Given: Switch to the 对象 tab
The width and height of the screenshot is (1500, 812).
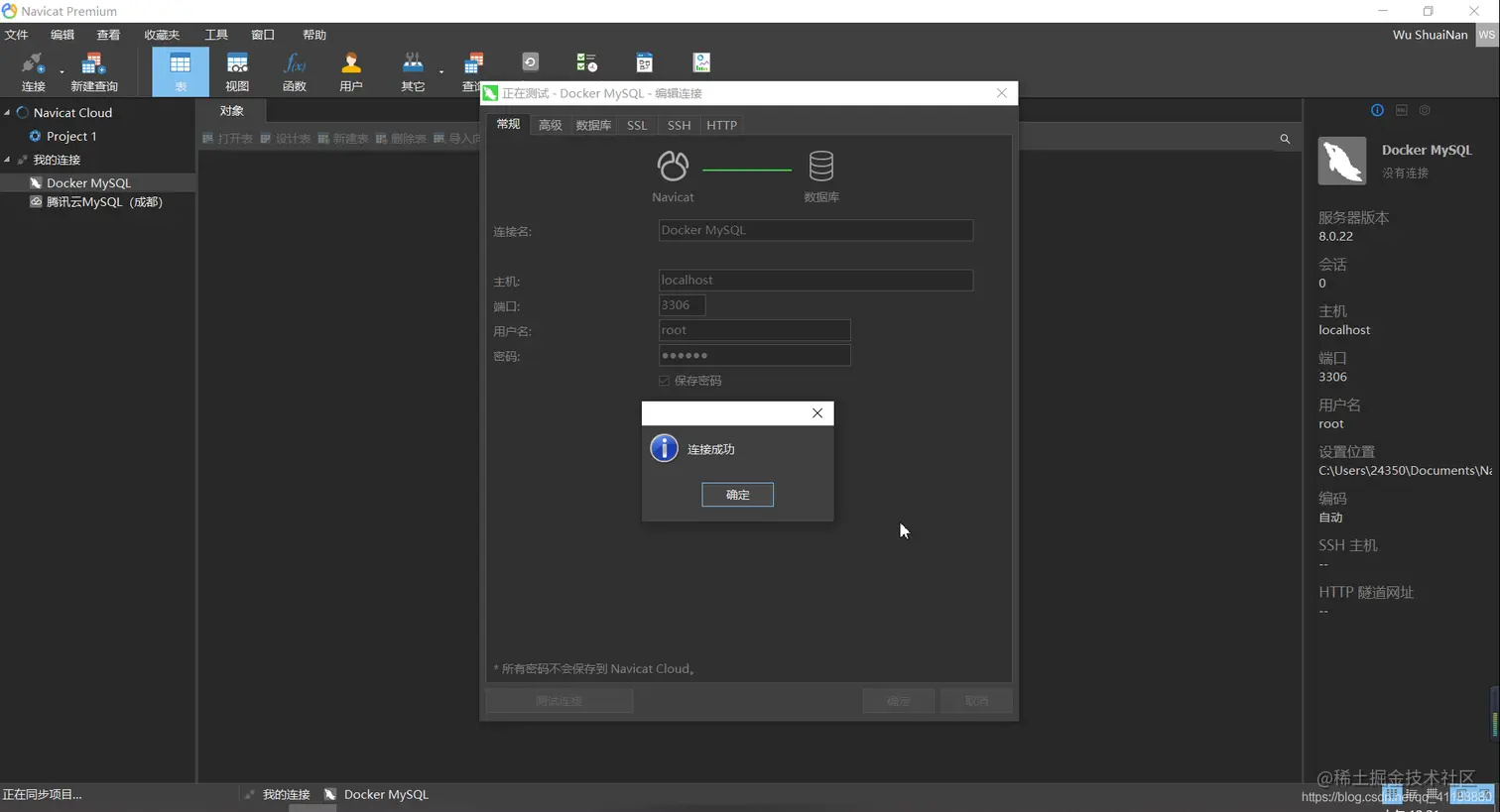Looking at the screenshot, I should point(231,111).
